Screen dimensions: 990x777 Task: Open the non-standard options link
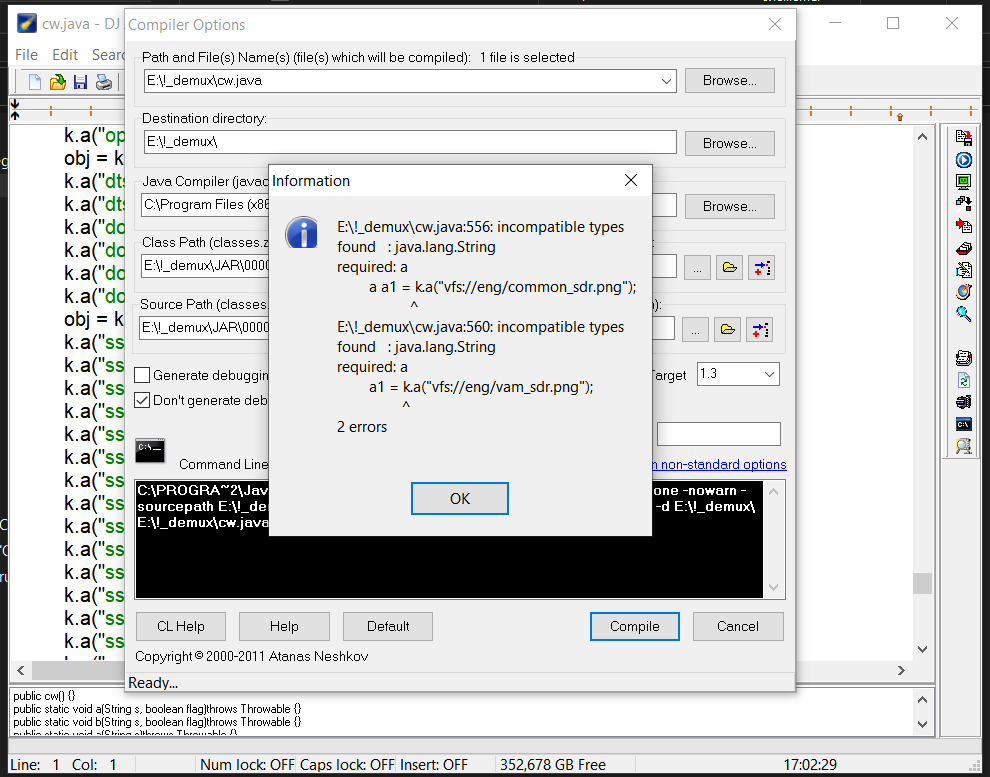[719, 465]
